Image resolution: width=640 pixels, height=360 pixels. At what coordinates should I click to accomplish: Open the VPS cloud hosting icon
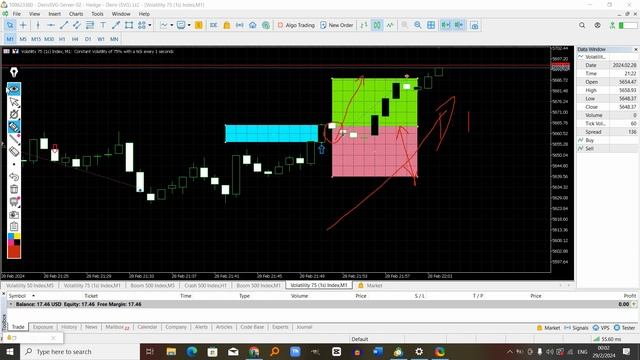pos(253,25)
